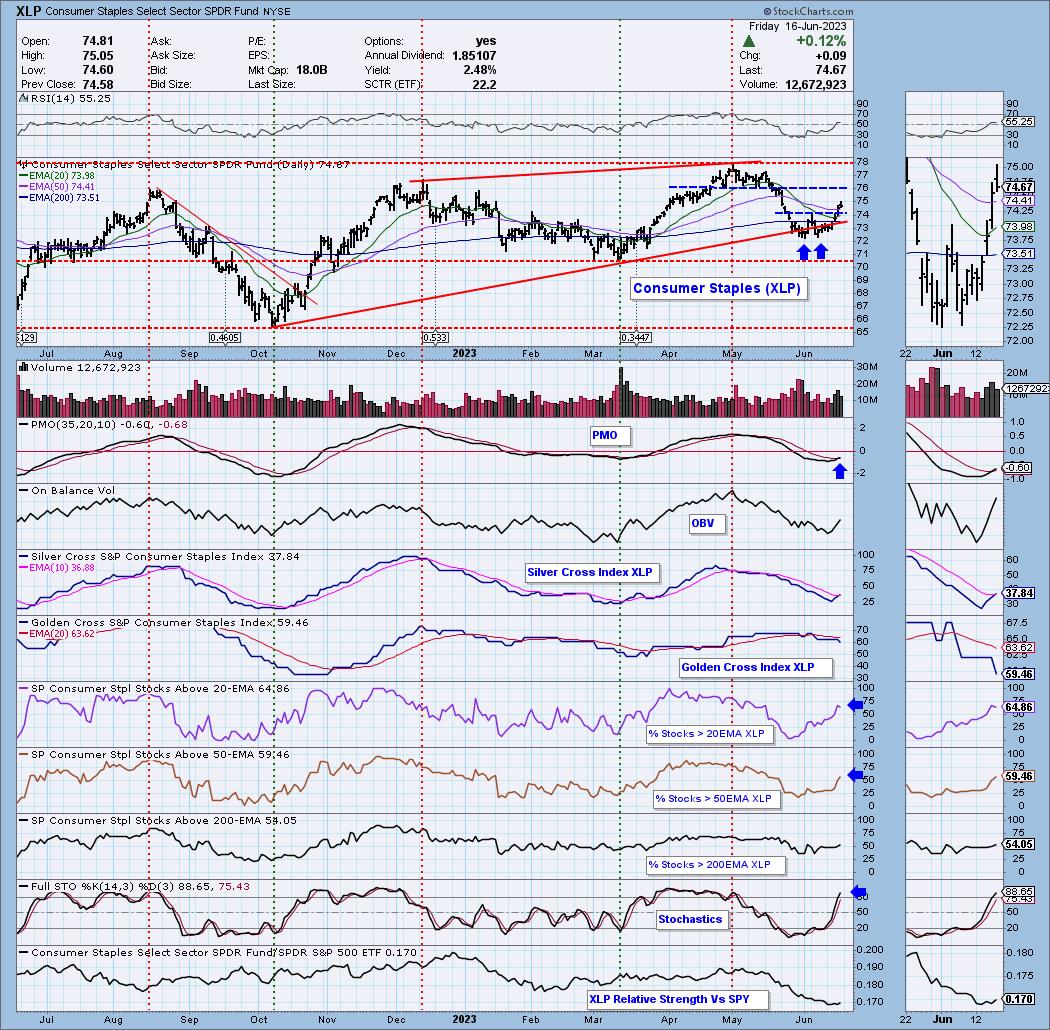Click the Annual Dividend value 1.85107

[474, 56]
